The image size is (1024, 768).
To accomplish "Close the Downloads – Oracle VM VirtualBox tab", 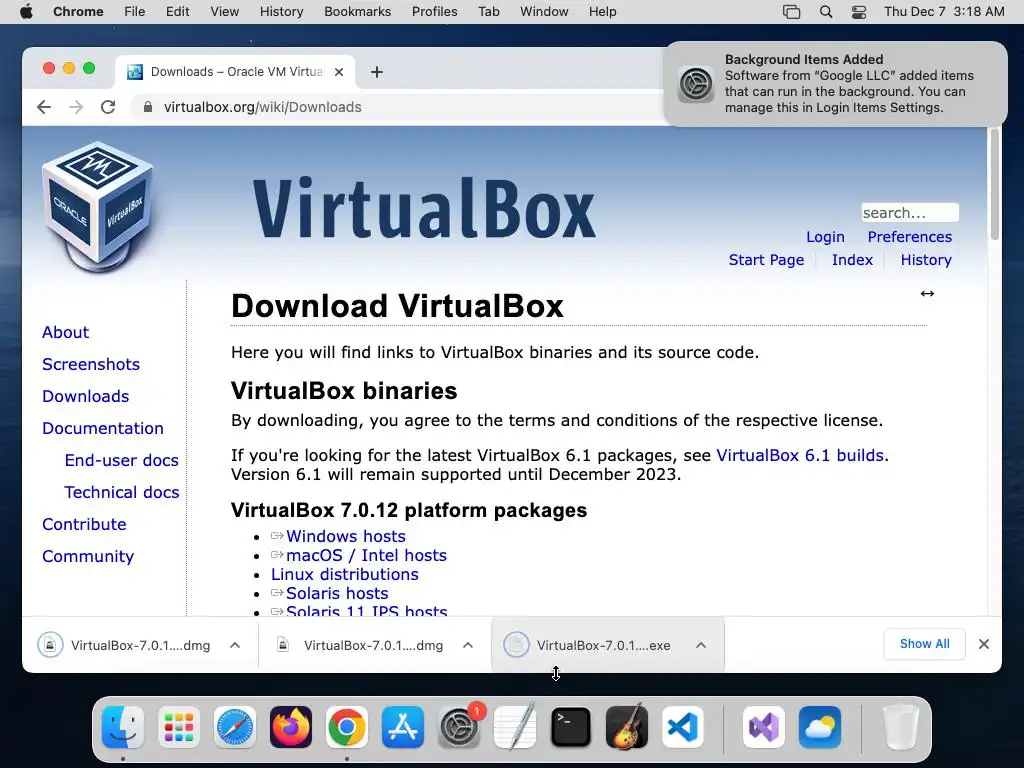I will pos(339,72).
